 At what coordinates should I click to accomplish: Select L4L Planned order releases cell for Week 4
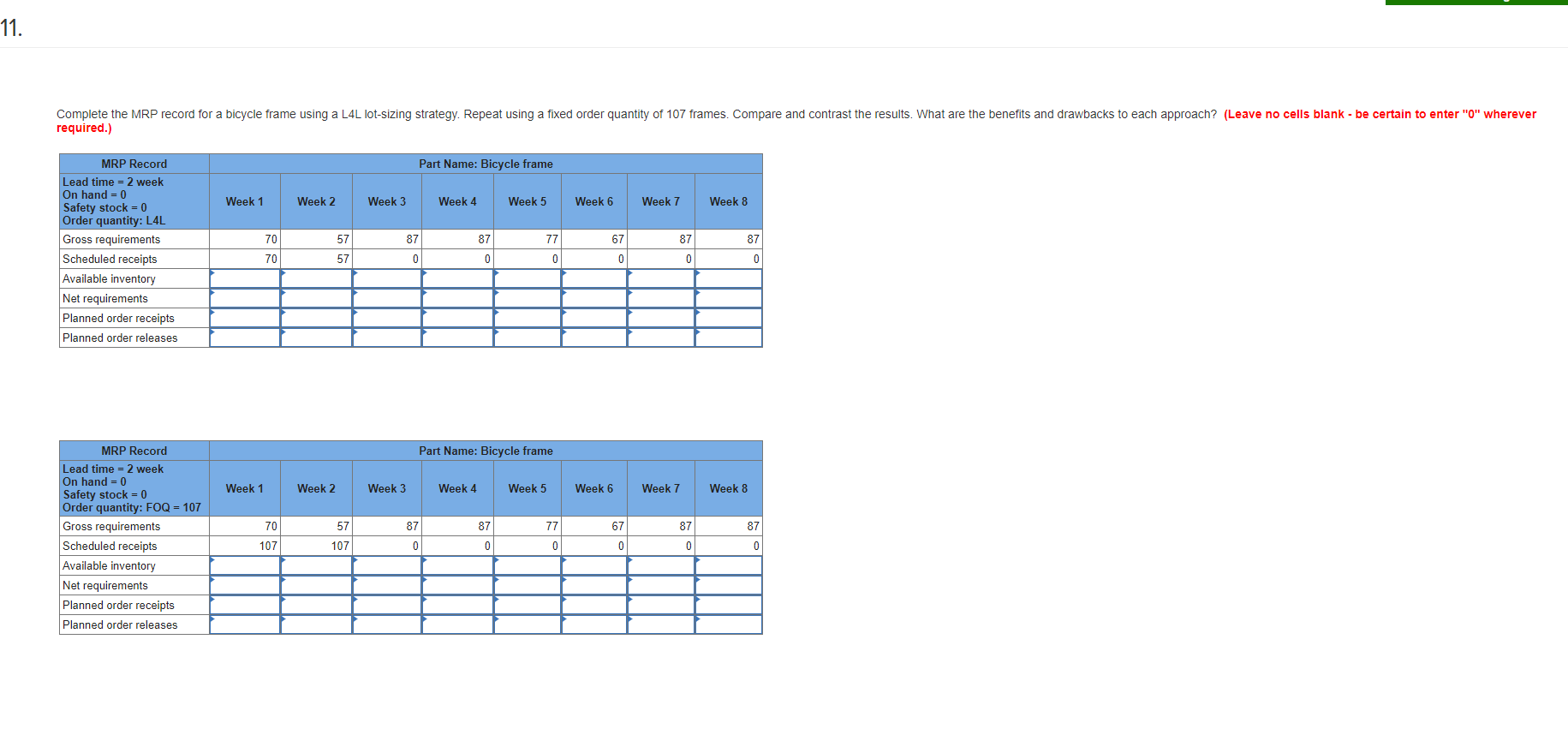coord(457,338)
